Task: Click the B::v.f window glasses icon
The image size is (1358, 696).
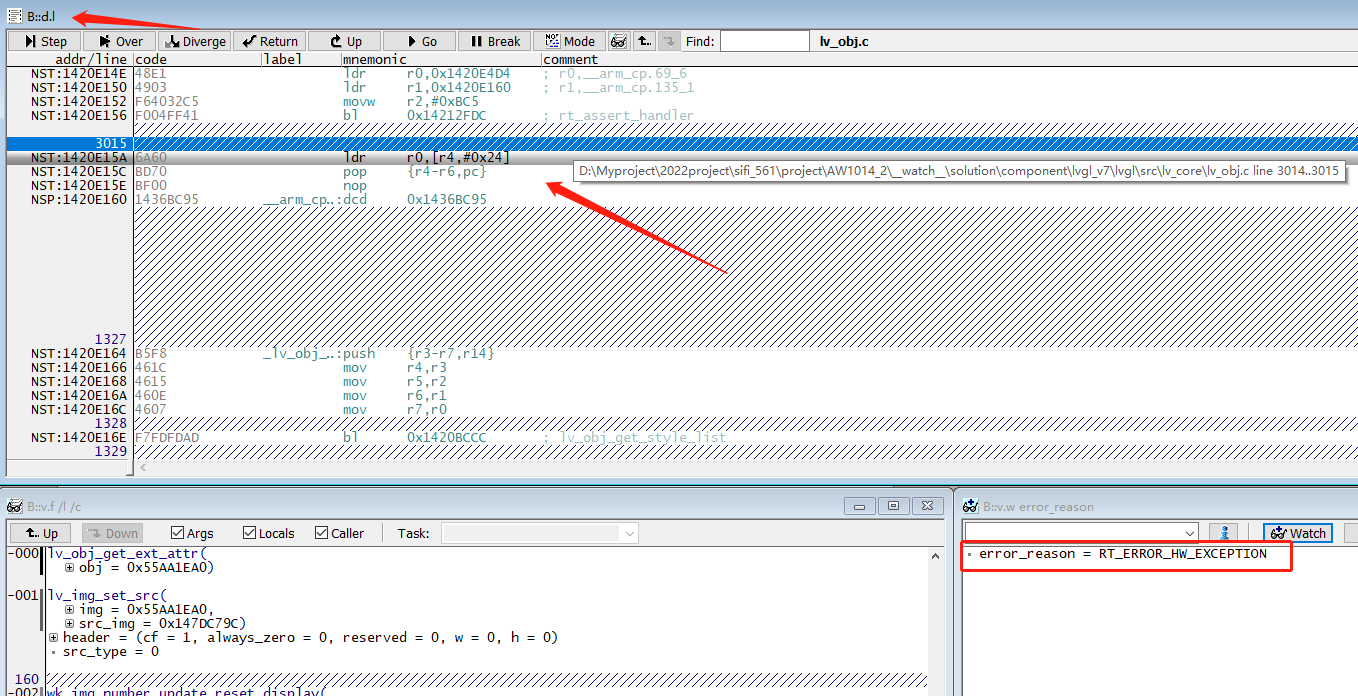Action: tap(15, 506)
